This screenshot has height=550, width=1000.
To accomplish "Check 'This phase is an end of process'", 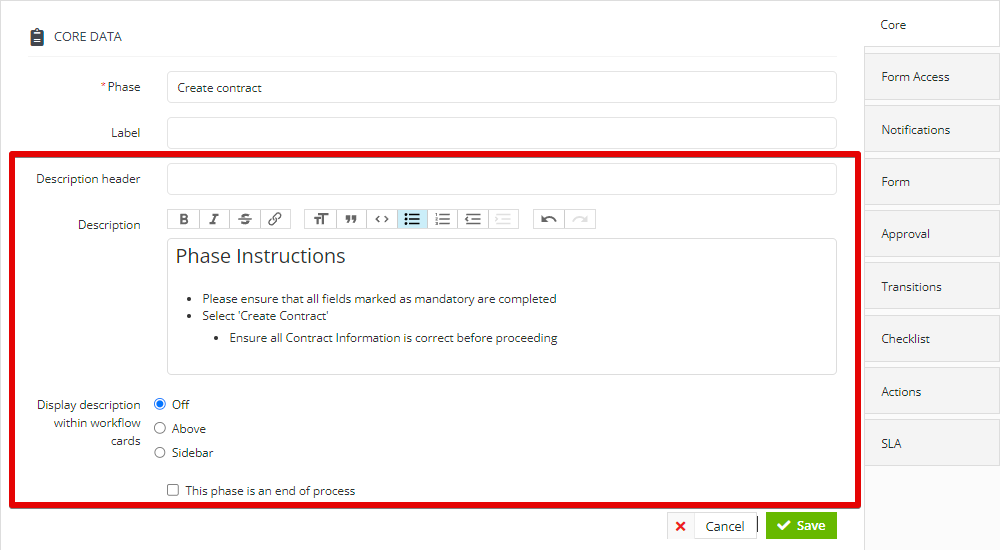I will [x=173, y=490].
